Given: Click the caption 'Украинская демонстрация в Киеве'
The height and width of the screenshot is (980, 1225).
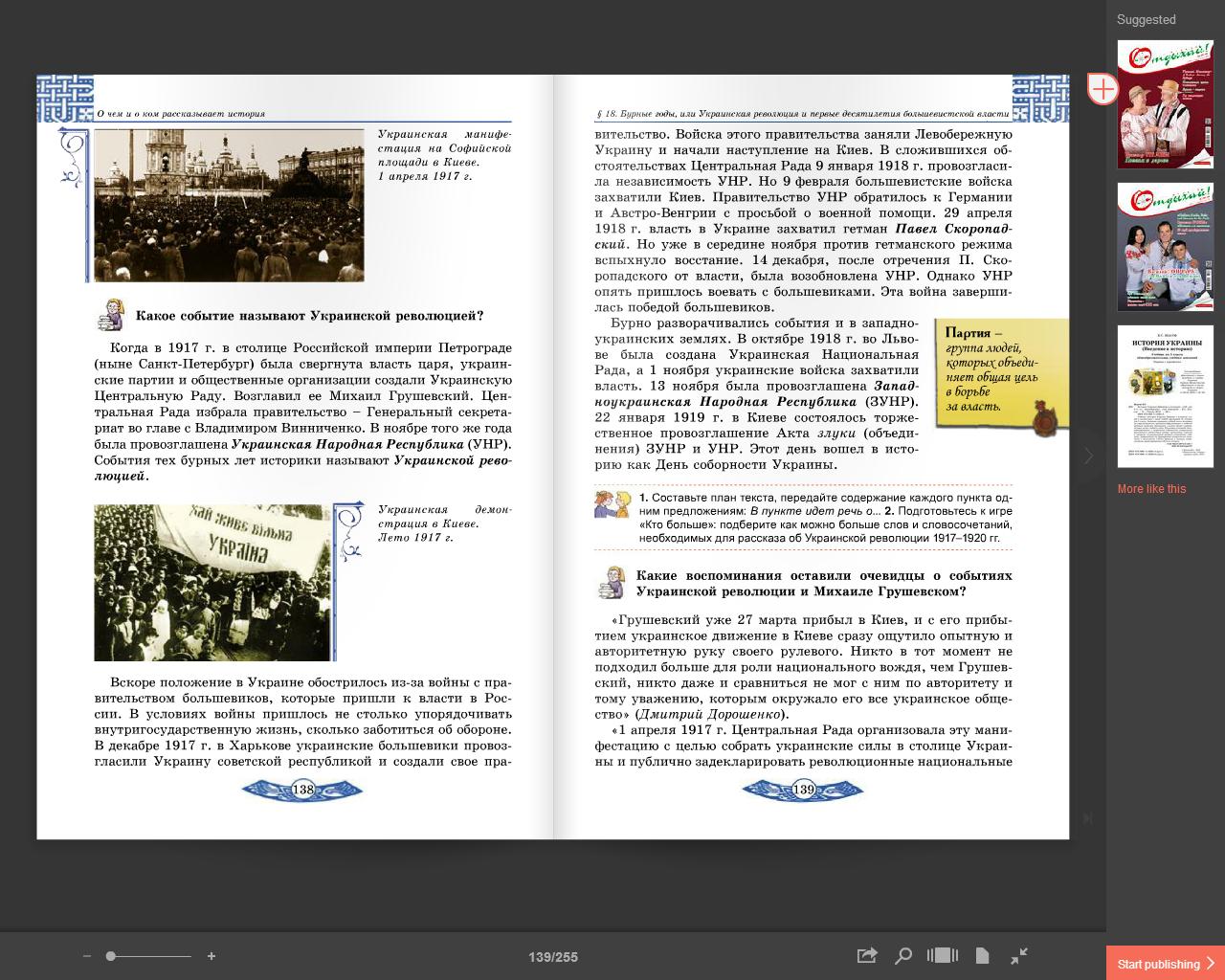Looking at the screenshot, I should tap(444, 523).
